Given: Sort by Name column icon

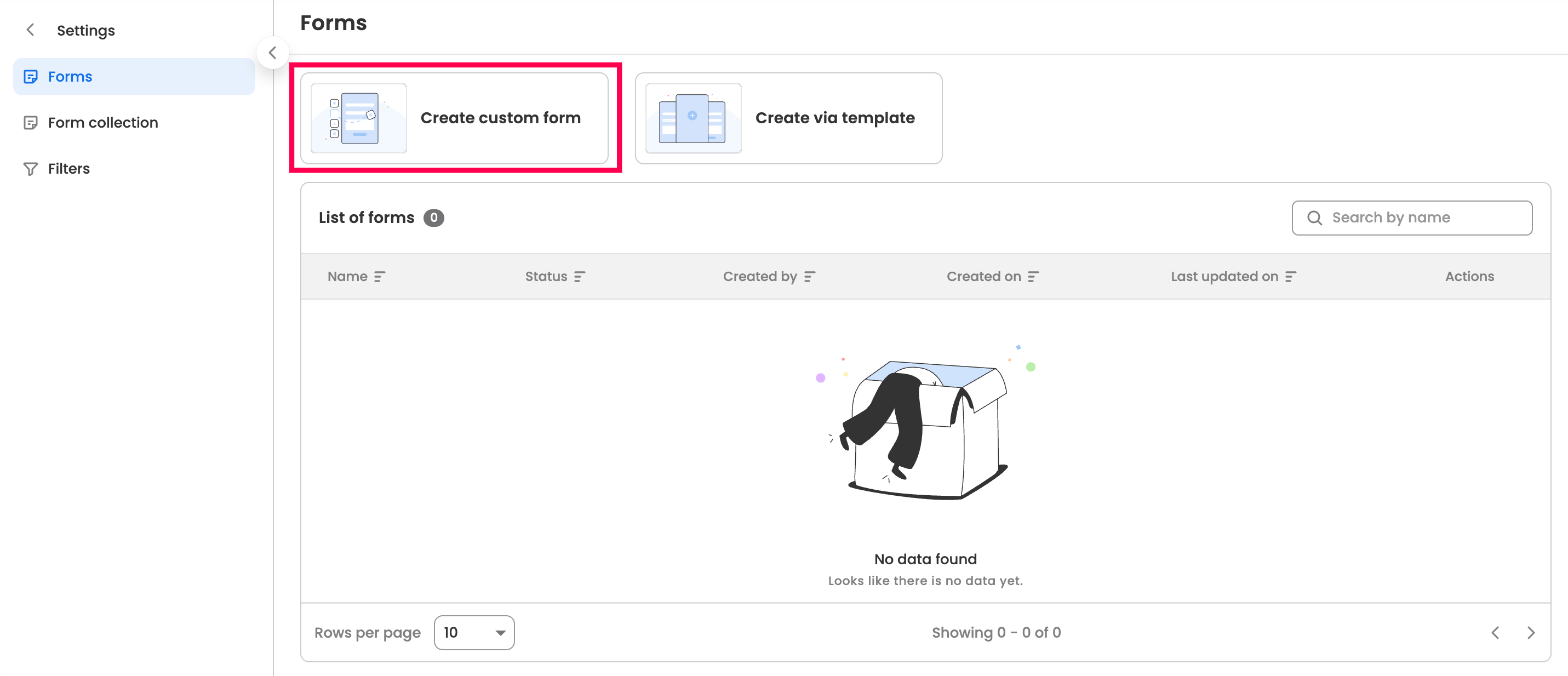Looking at the screenshot, I should click(x=379, y=277).
